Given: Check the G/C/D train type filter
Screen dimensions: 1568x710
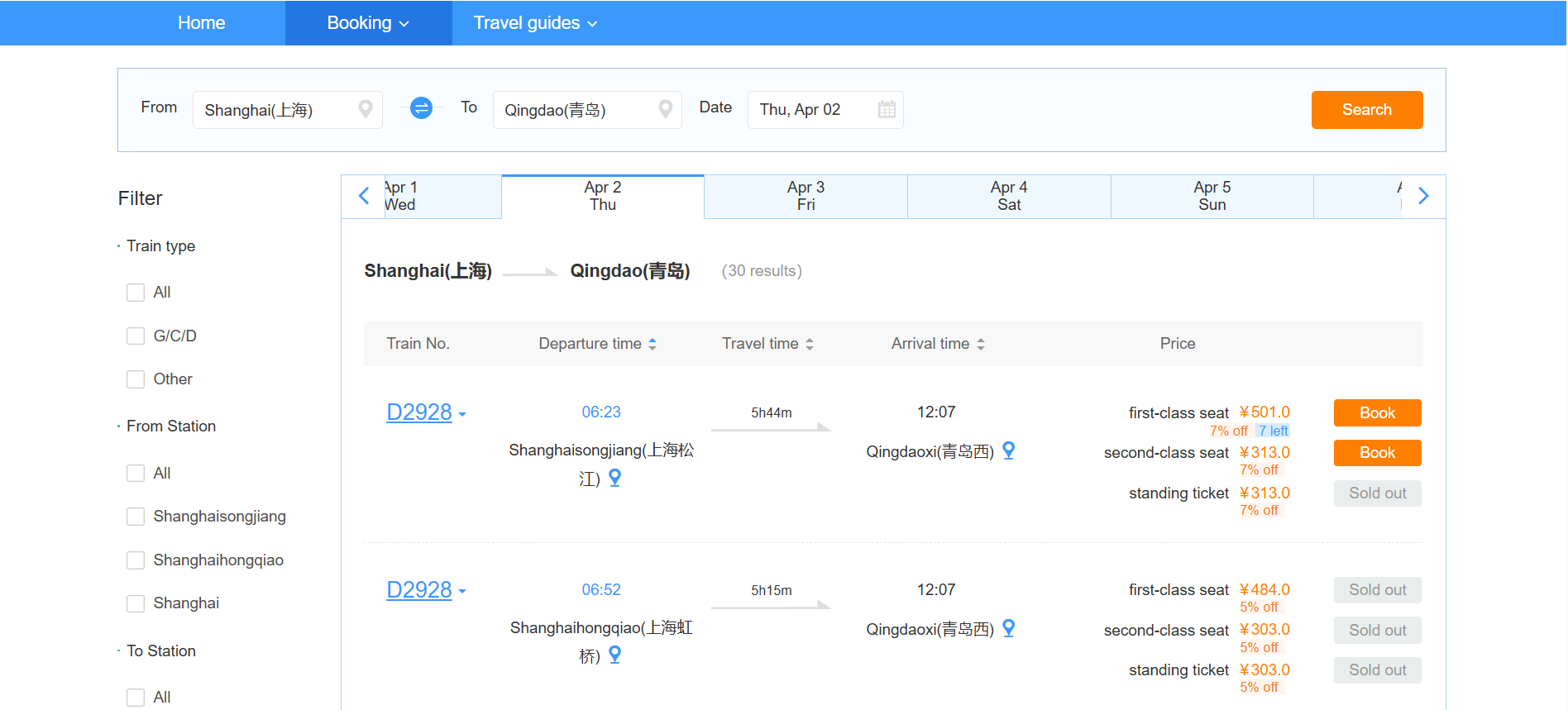Looking at the screenshot, I should tap(136, 336).
